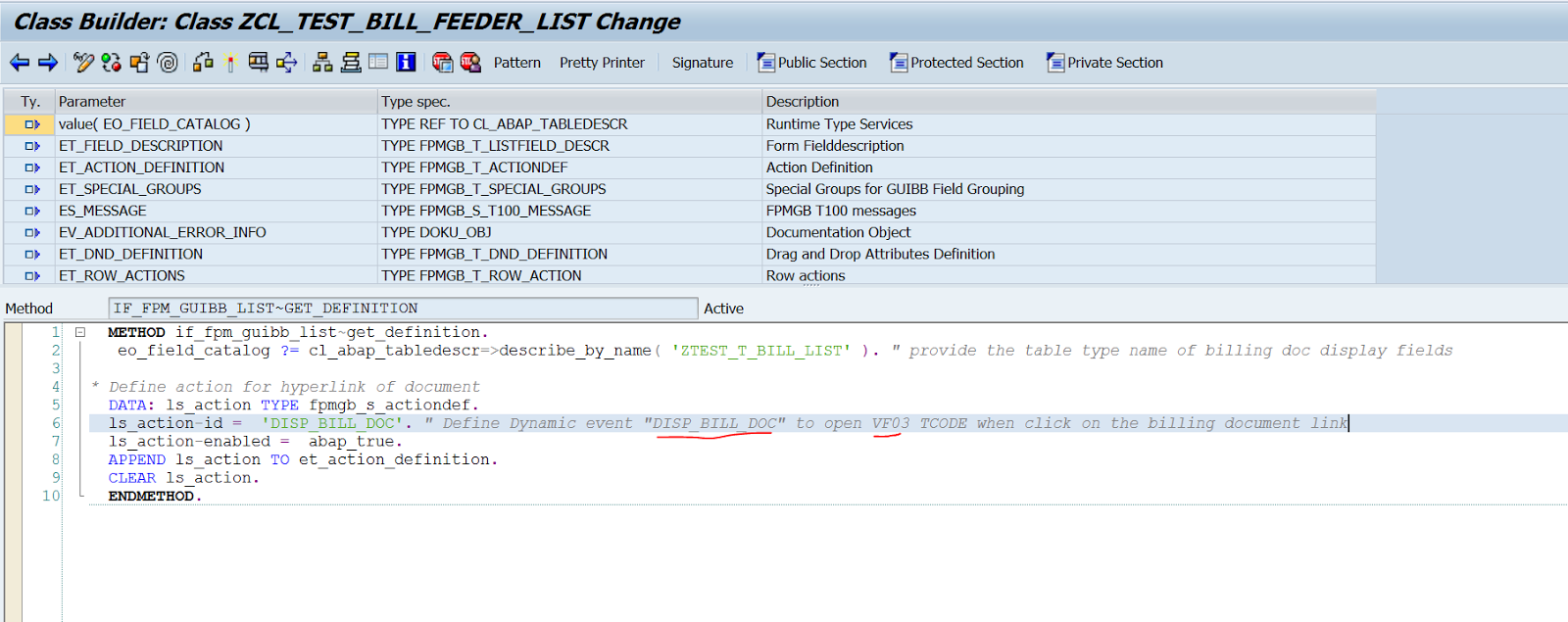Click TYPE DOKU_OBJ cell
The width and height of the screenshot is (1568, 622).
570,232
